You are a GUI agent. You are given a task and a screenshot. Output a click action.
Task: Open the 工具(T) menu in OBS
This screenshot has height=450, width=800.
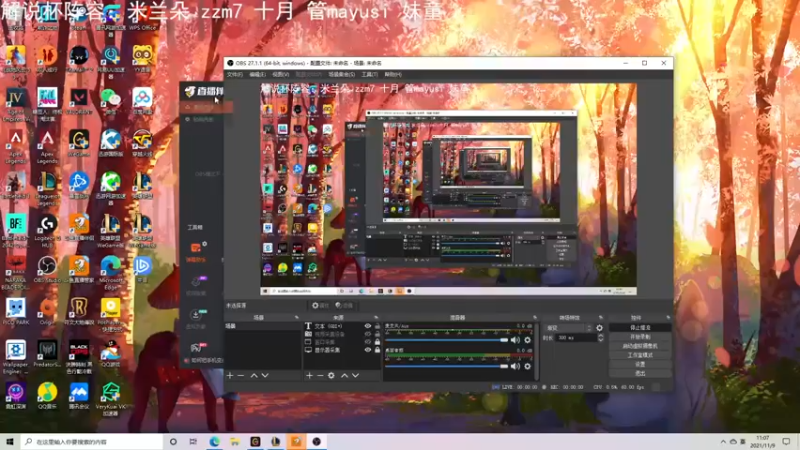369,74
